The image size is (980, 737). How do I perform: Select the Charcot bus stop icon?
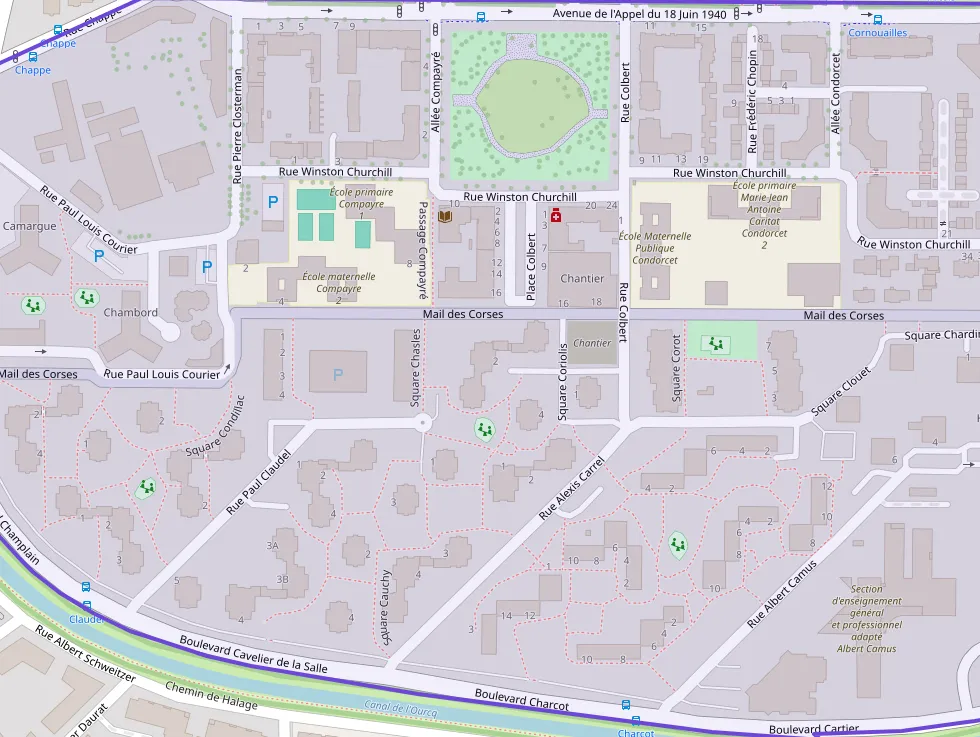(x=635, y=719)
